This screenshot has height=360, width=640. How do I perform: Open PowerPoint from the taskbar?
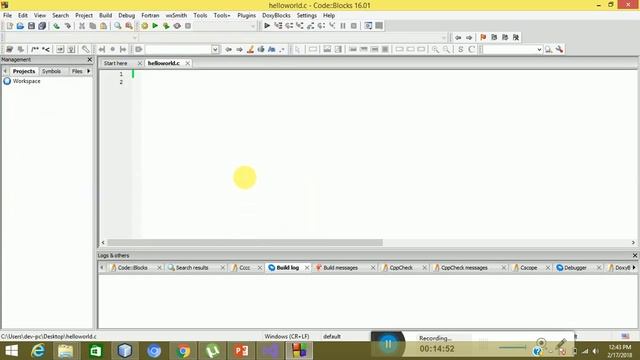tap(241, 351)
